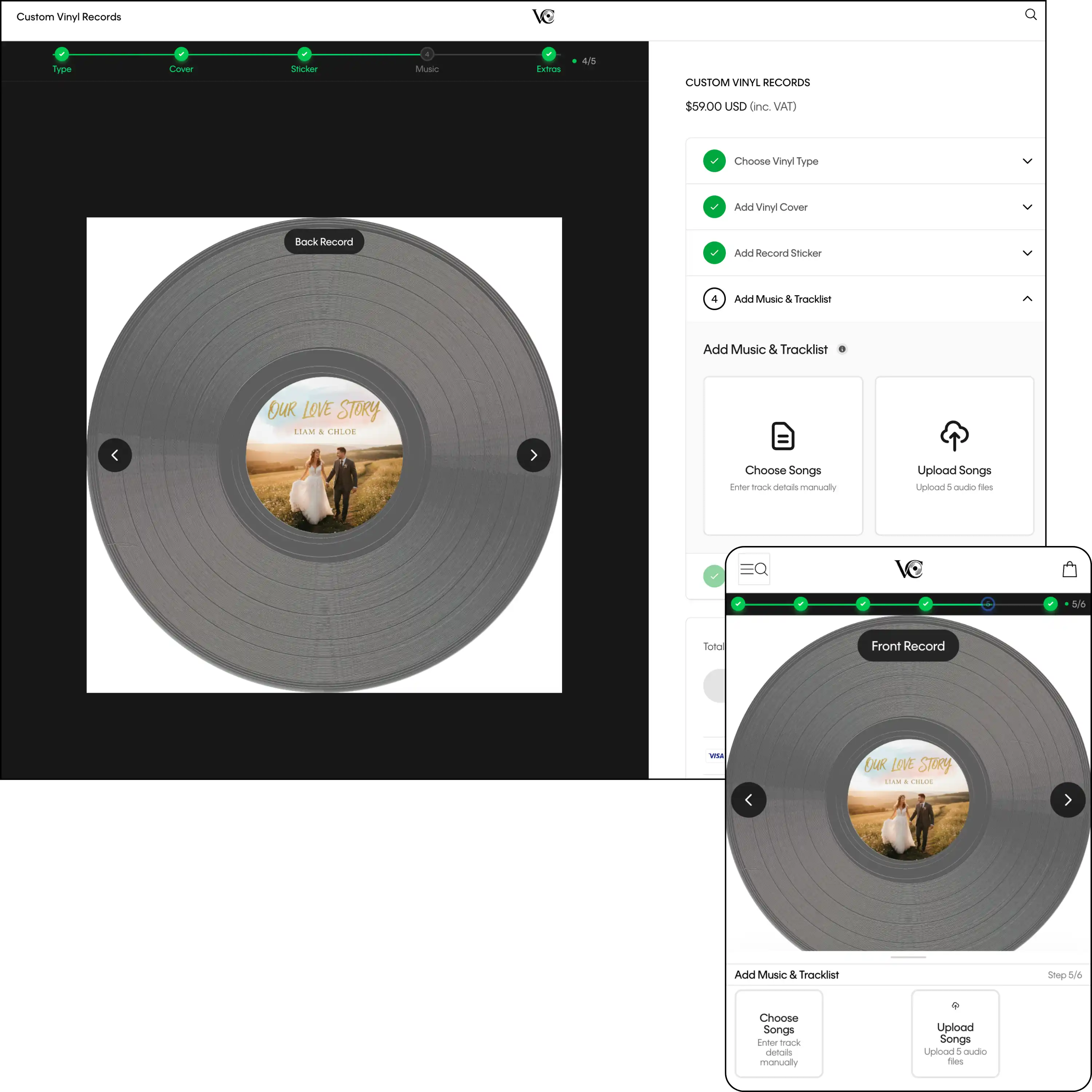Select the Extras step checkmark
Image resolution: width=1092 pixels, height=1092 pixels.
[548, 54]
